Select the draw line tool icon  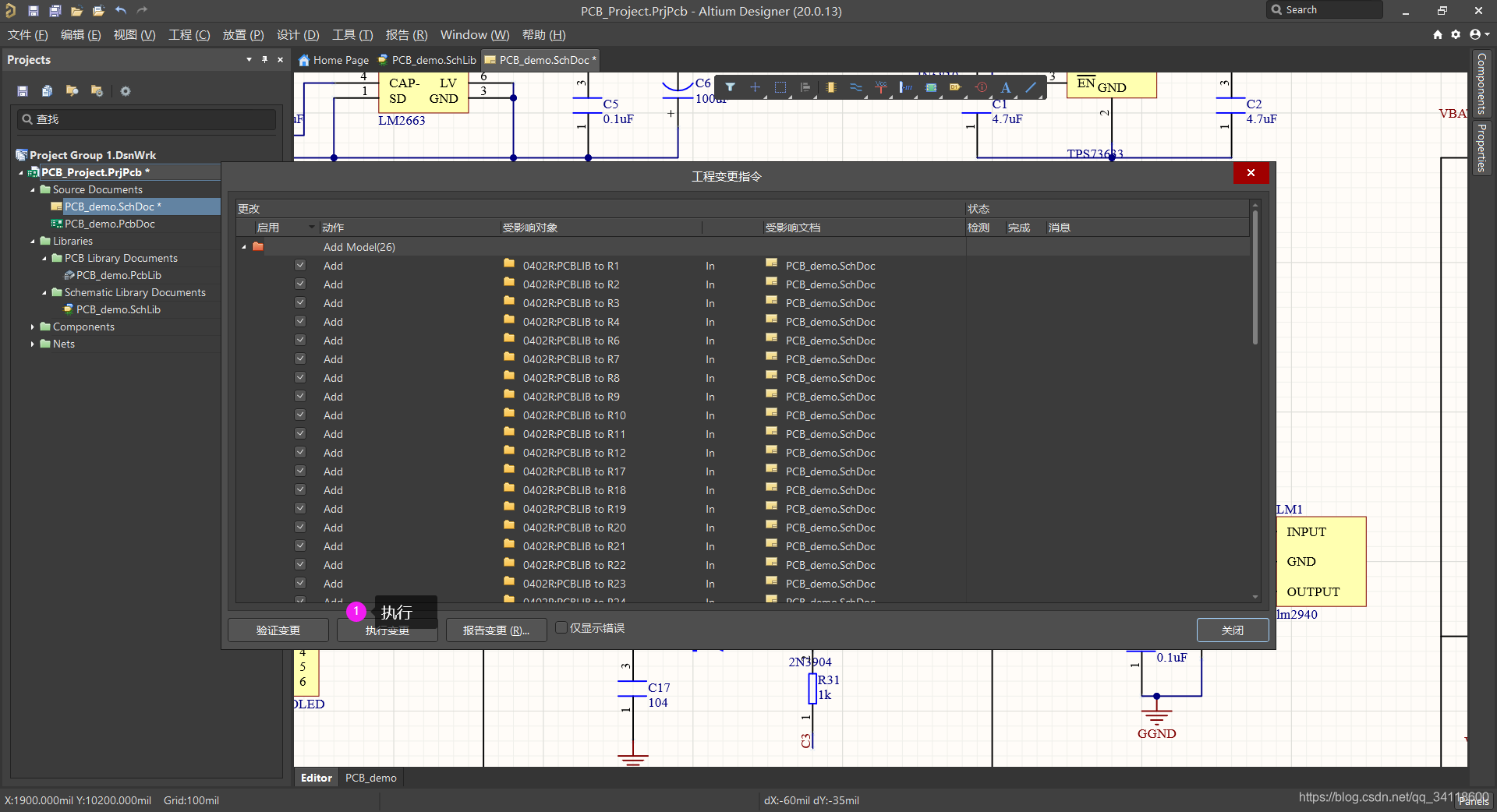1031,87
